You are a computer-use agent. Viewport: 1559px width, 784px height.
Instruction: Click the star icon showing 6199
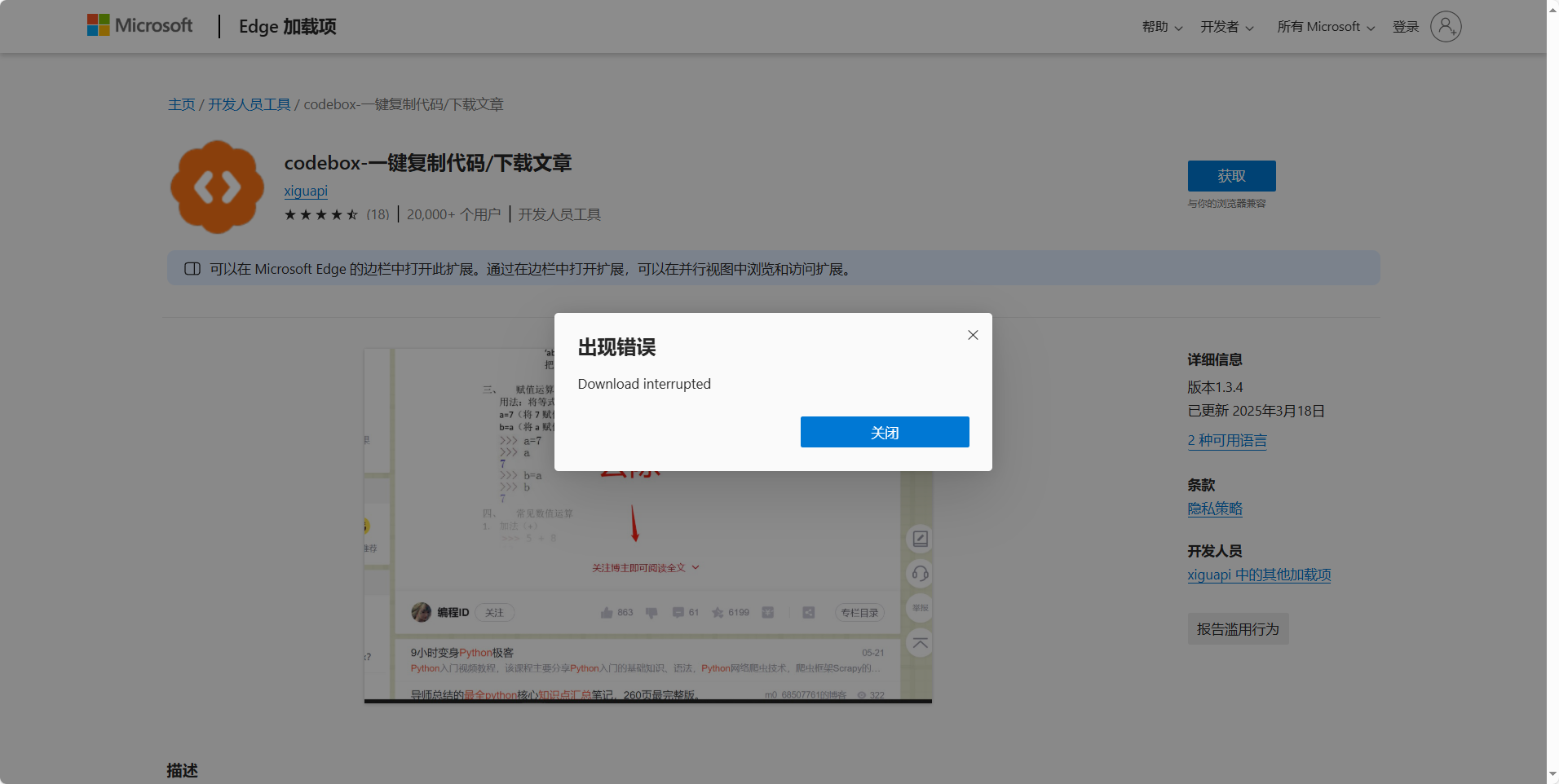click(x=718, y=612)
